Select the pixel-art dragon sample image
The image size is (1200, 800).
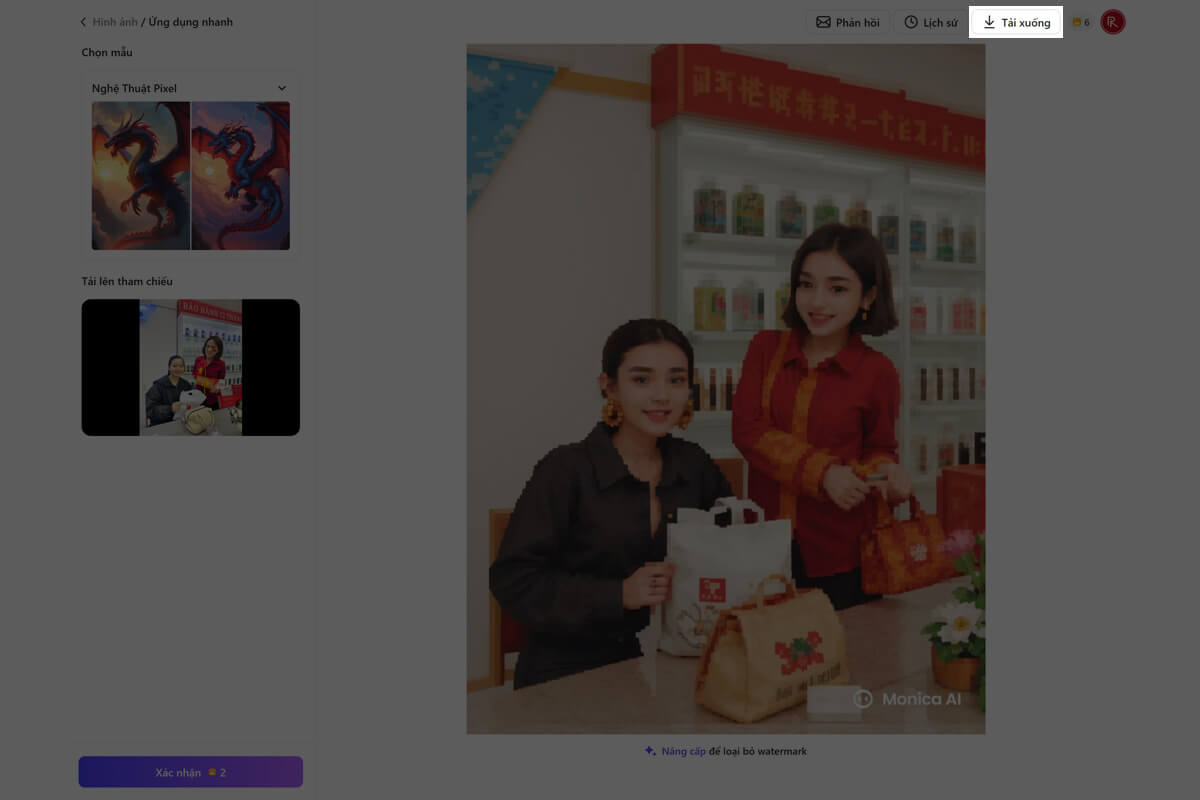241,175
